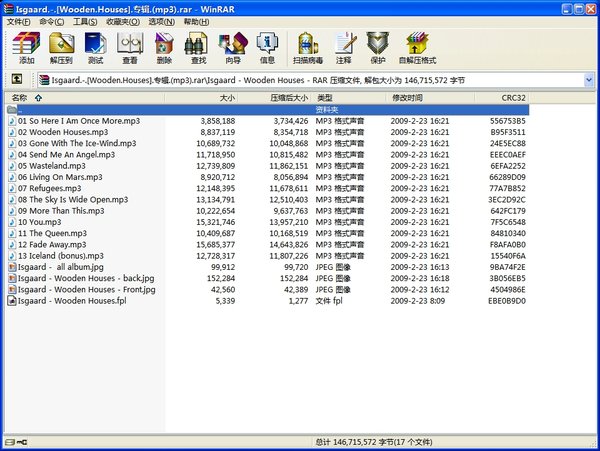Open the Tools (工具) menu

[85, 22]
